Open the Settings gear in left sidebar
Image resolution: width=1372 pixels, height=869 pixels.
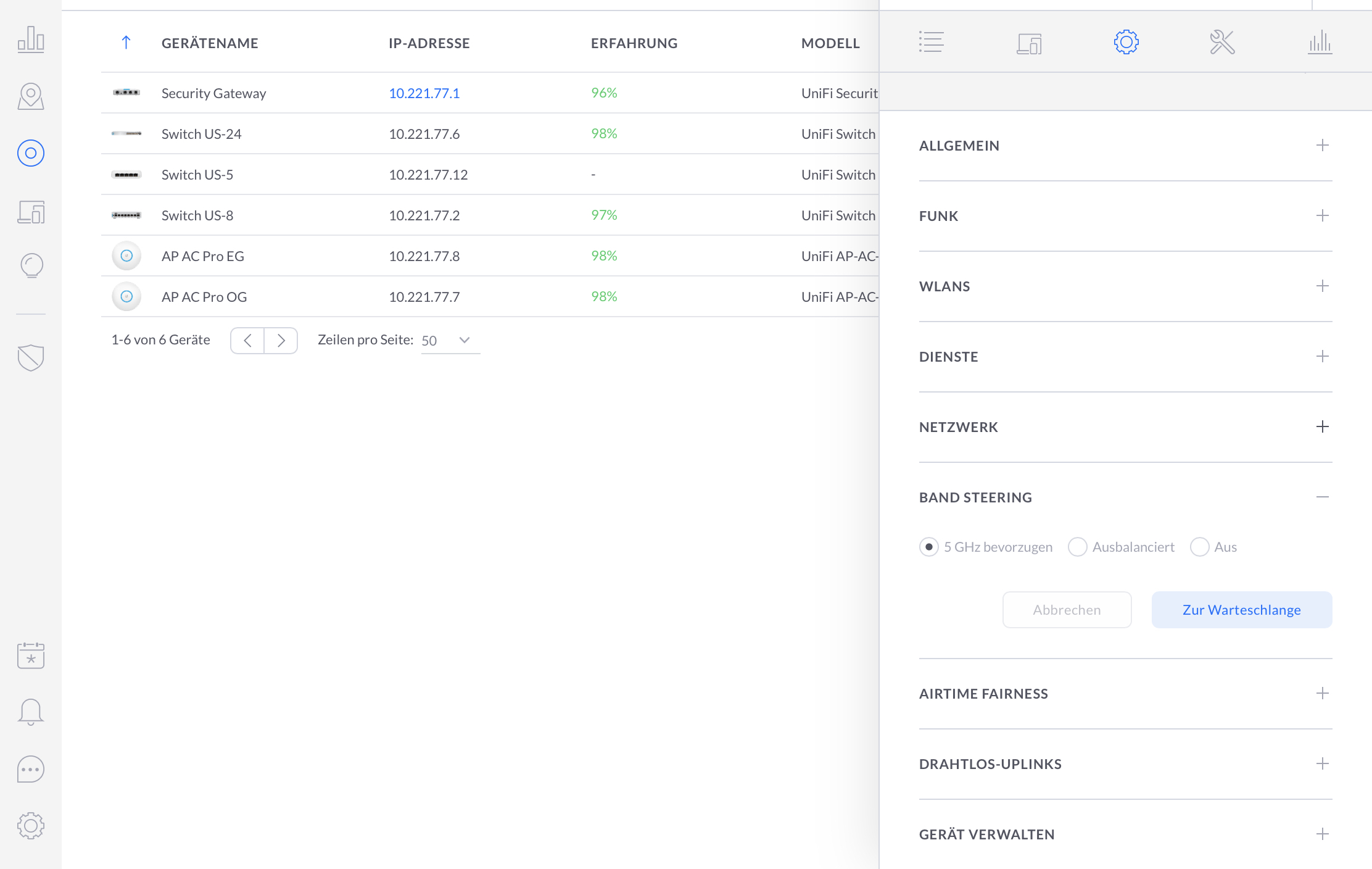(x=31, y=825)
